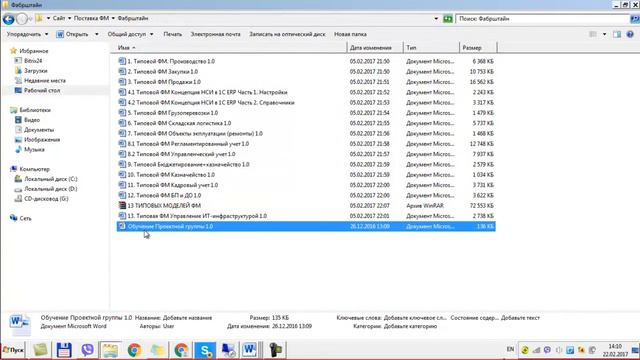Click Записать на оптический диск
The width and height of the screenshot is (640, 360).
coord(287,34)
